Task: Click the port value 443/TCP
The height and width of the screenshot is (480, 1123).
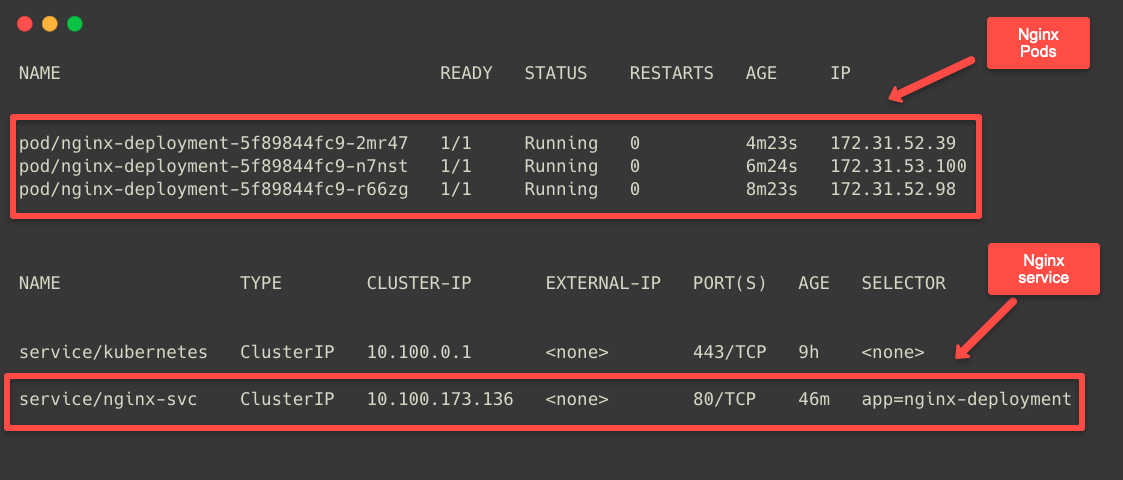Action: coord(730,352)
